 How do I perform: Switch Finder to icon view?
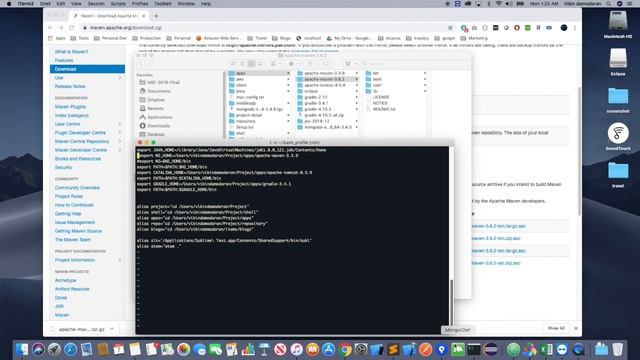[x=233, y=64]
